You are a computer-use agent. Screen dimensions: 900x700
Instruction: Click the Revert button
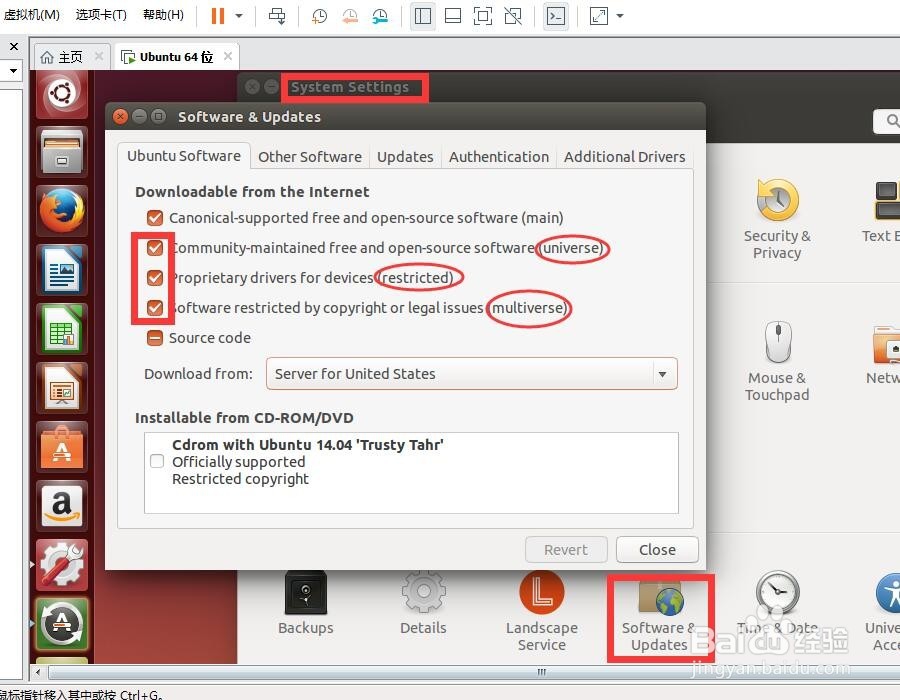pos(566,550)
